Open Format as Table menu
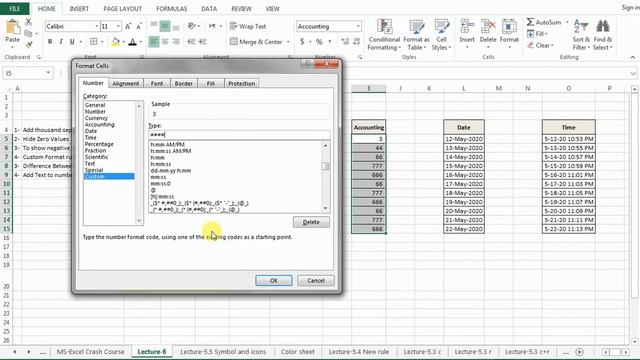This screenshot has width=640, height=360. (416, 35)
